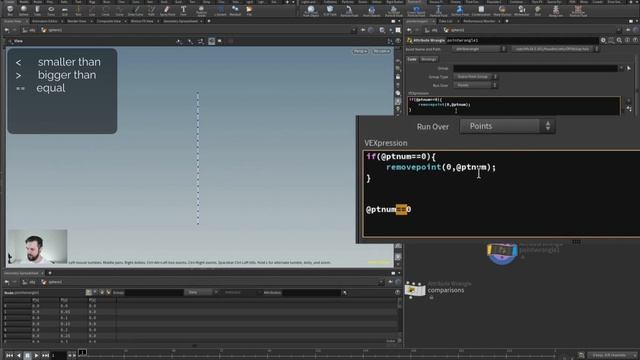Click the FLIP Tank shelf tool
Viewport: 640px width, 360px height.
(330, 10)
